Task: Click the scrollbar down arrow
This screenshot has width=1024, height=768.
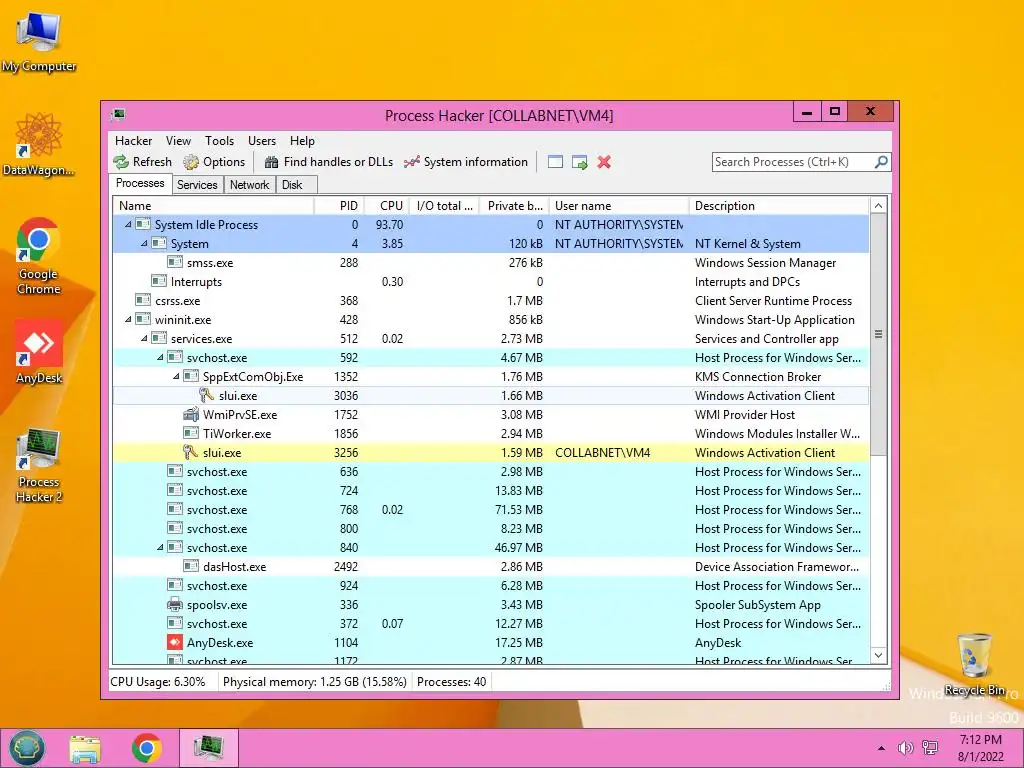Action: coord(878,655)
